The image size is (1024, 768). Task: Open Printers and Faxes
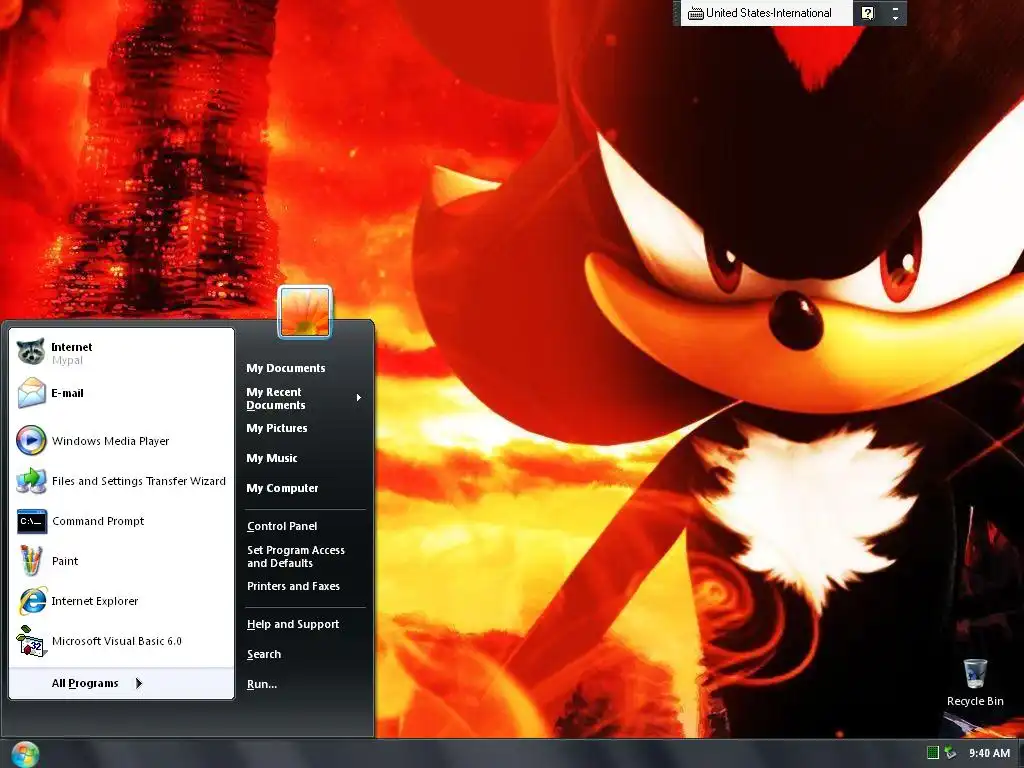(293, 586)
